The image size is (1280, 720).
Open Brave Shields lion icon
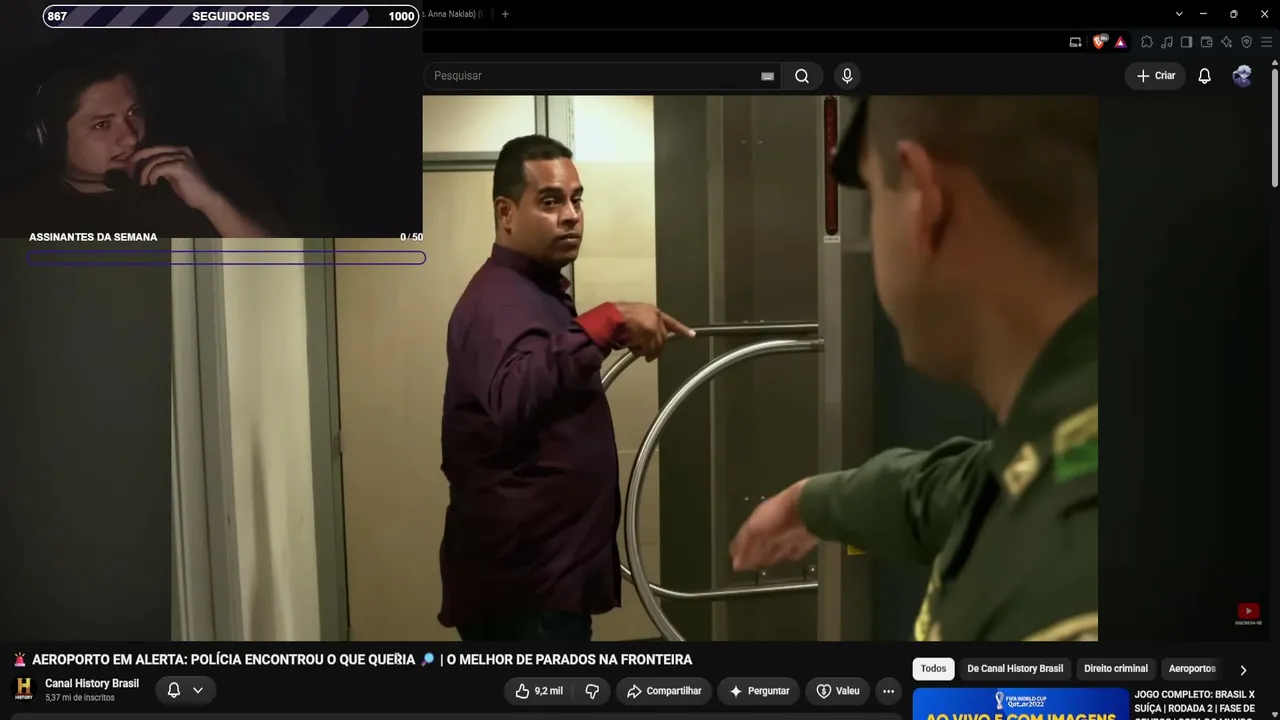point(1100,42)
